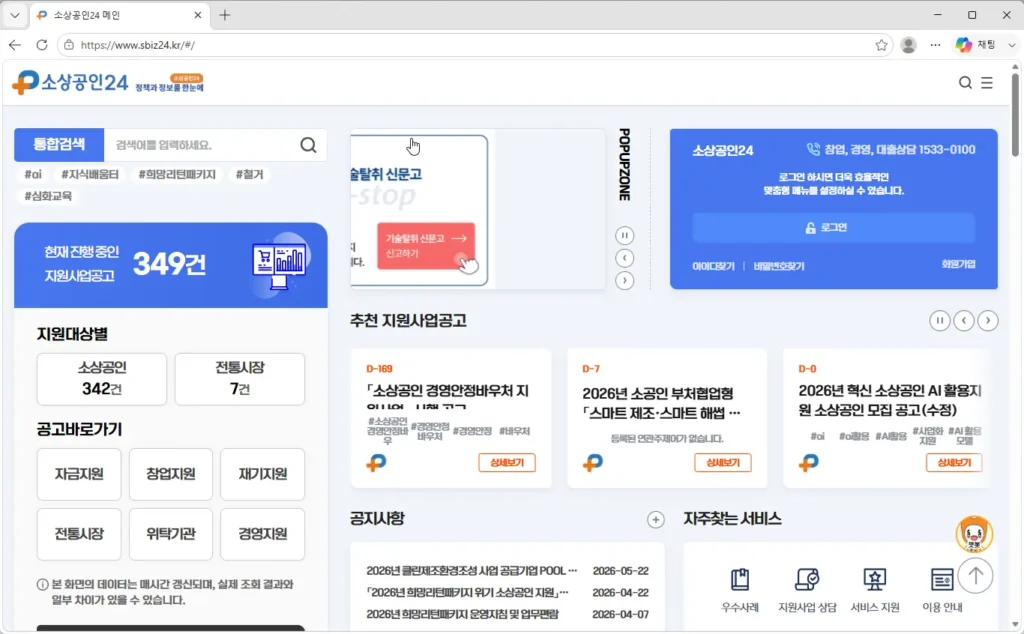
Task: Open the 재기지원 shortcut
Action: (263, 474)
